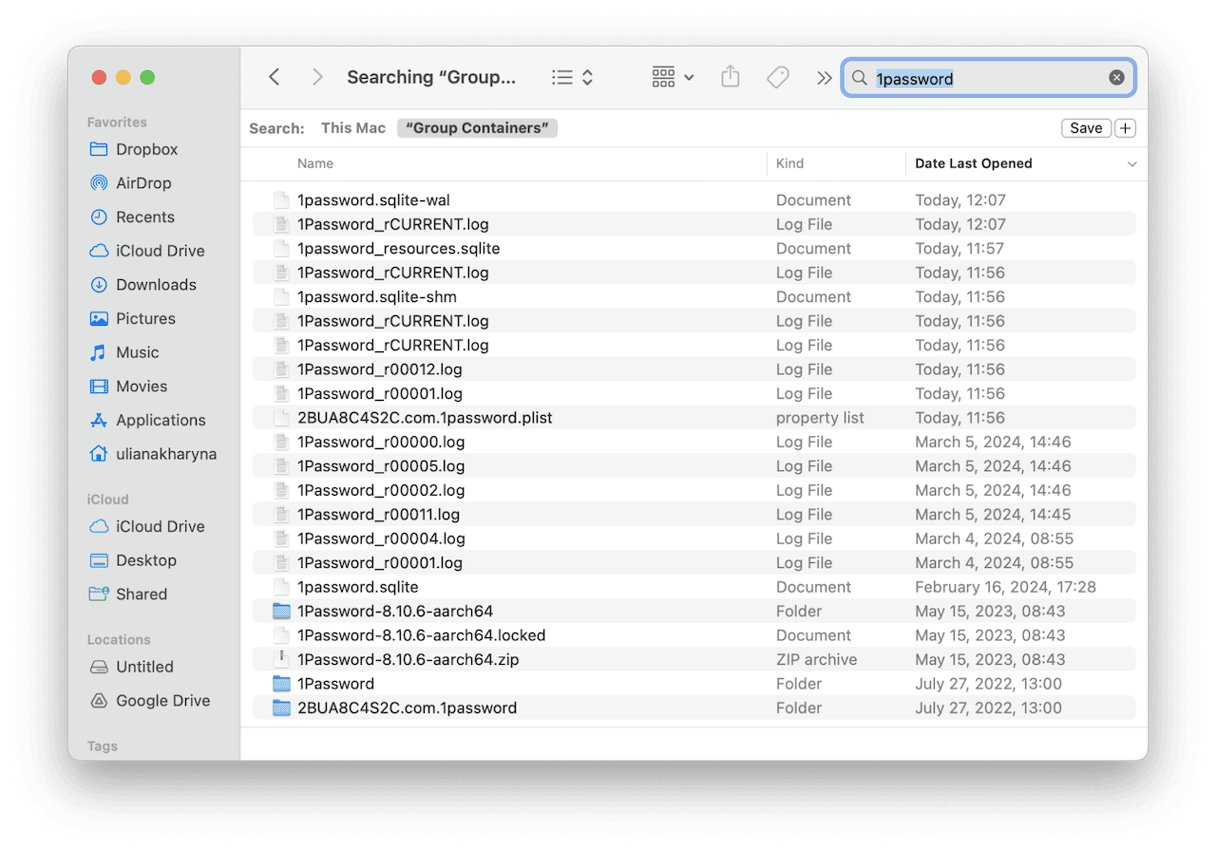Select the "Group Containers" search scope
This screenshot has height=850, width=1216.
[477, 128]
